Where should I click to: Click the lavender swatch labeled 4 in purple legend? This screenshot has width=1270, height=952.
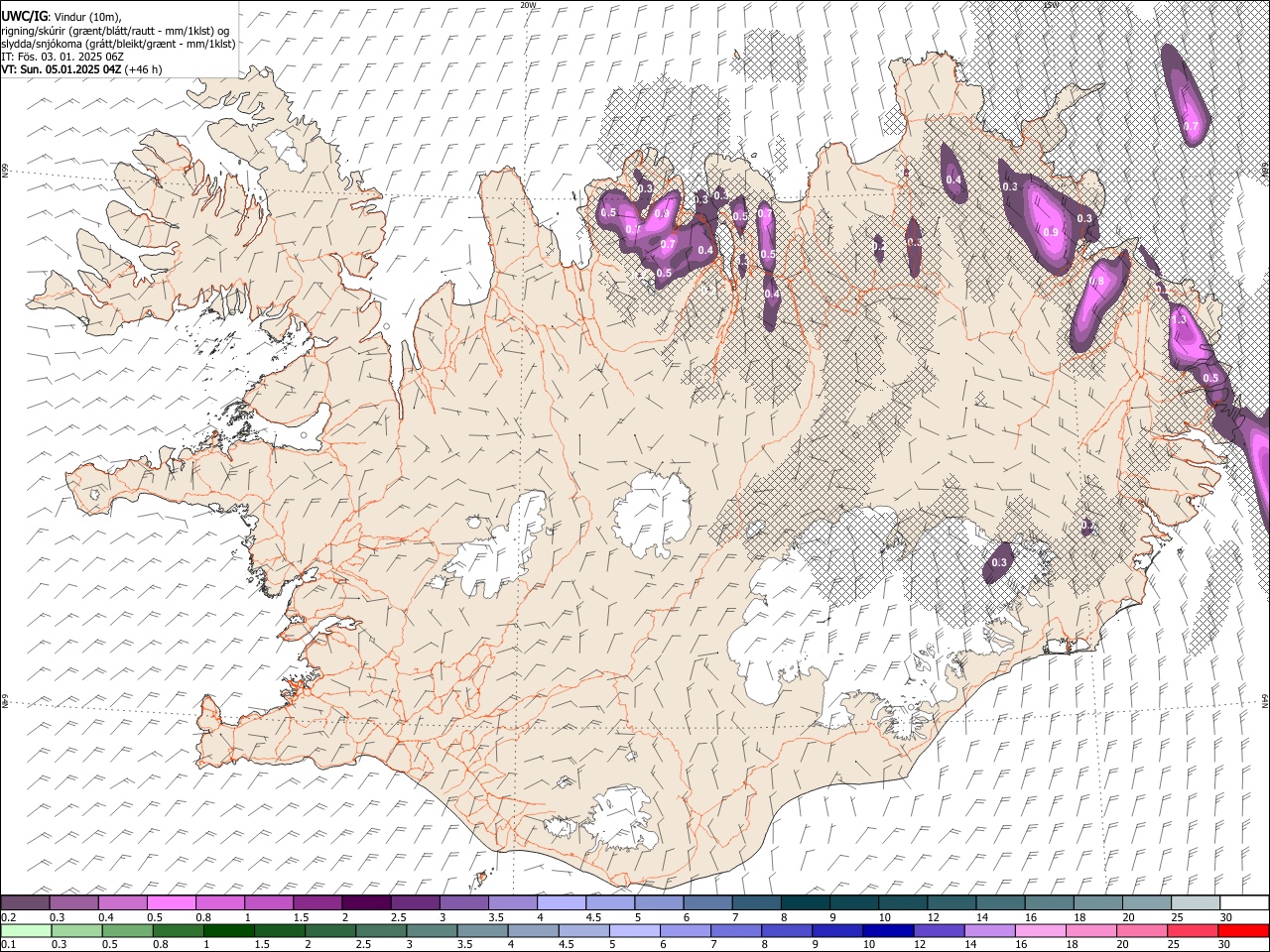[560, 903]
